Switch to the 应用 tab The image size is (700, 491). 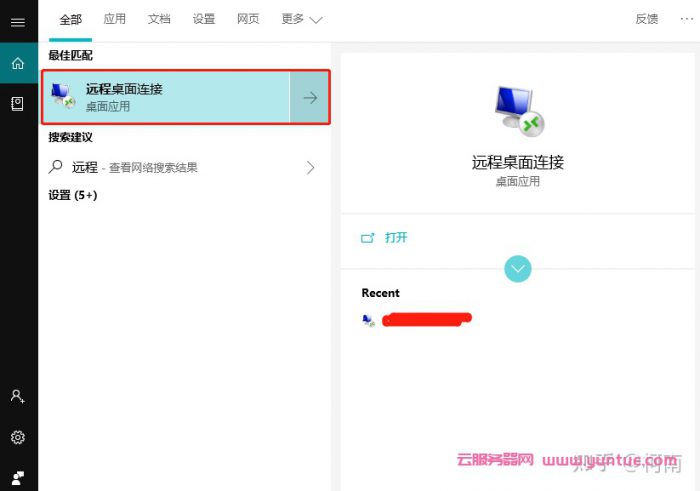[x=115, y=19]
